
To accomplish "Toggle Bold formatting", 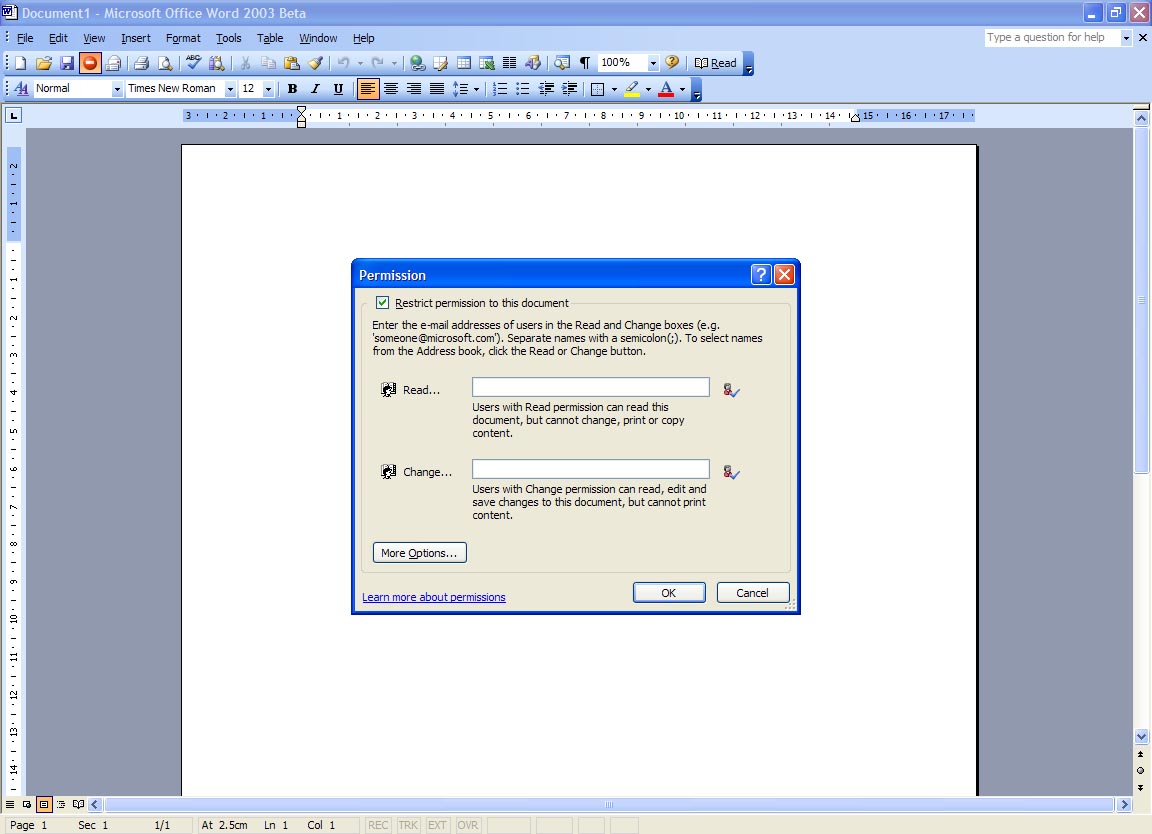I will click(x=292, y=89).
